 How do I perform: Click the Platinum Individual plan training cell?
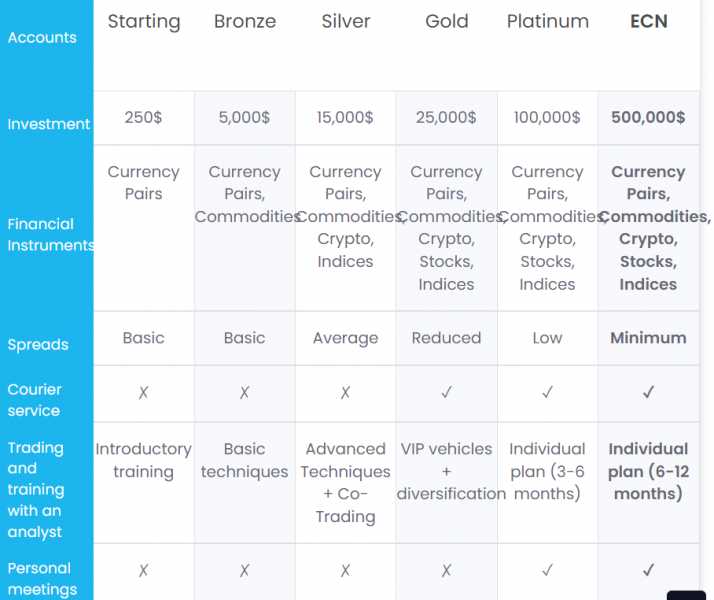click(x=547, y=471)
